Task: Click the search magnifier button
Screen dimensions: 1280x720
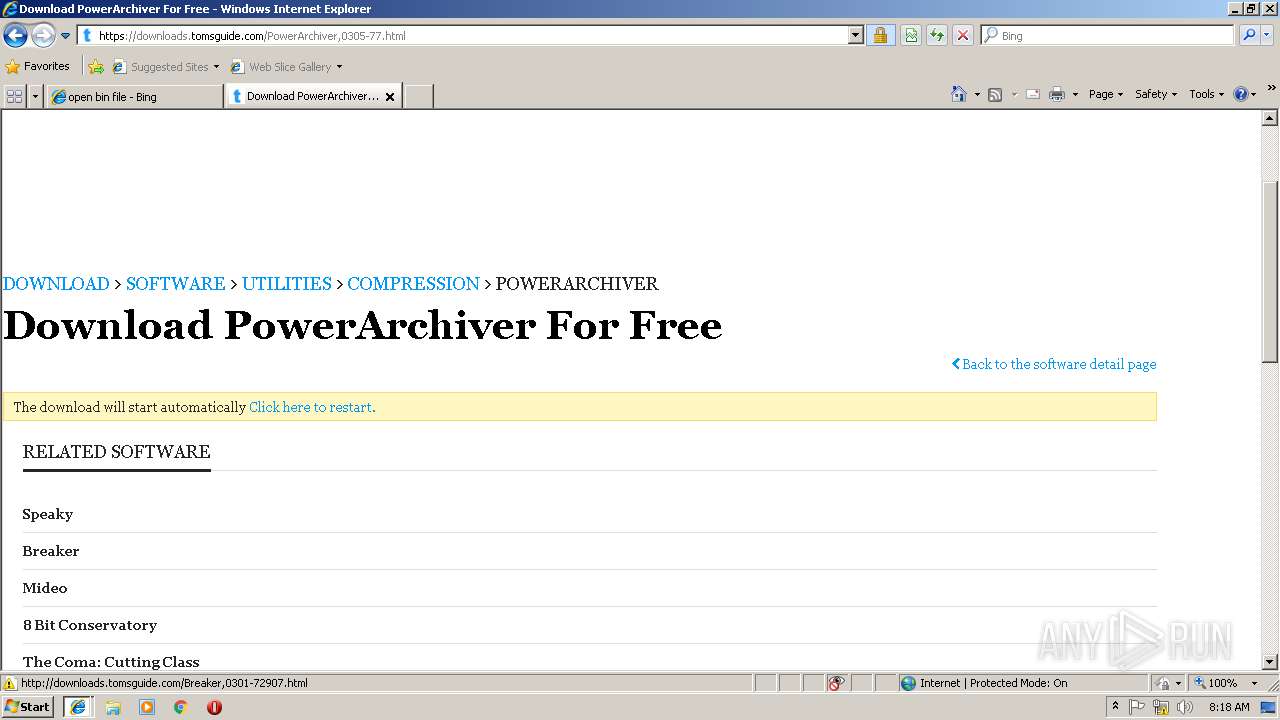Action: click(1249, 36)
